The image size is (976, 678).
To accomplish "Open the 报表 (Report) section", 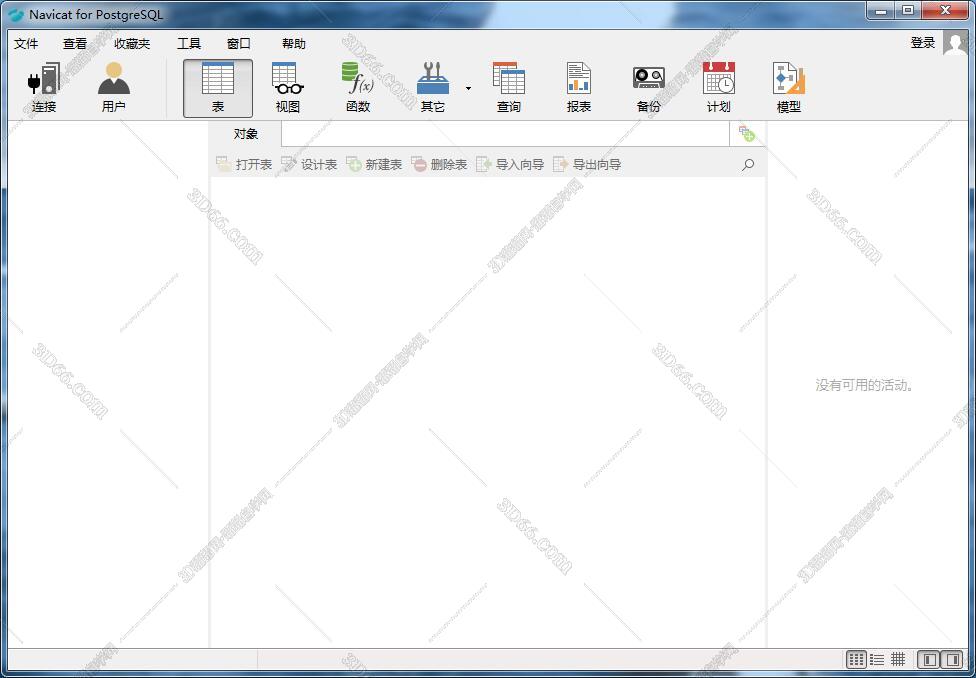I will [578, 87].
